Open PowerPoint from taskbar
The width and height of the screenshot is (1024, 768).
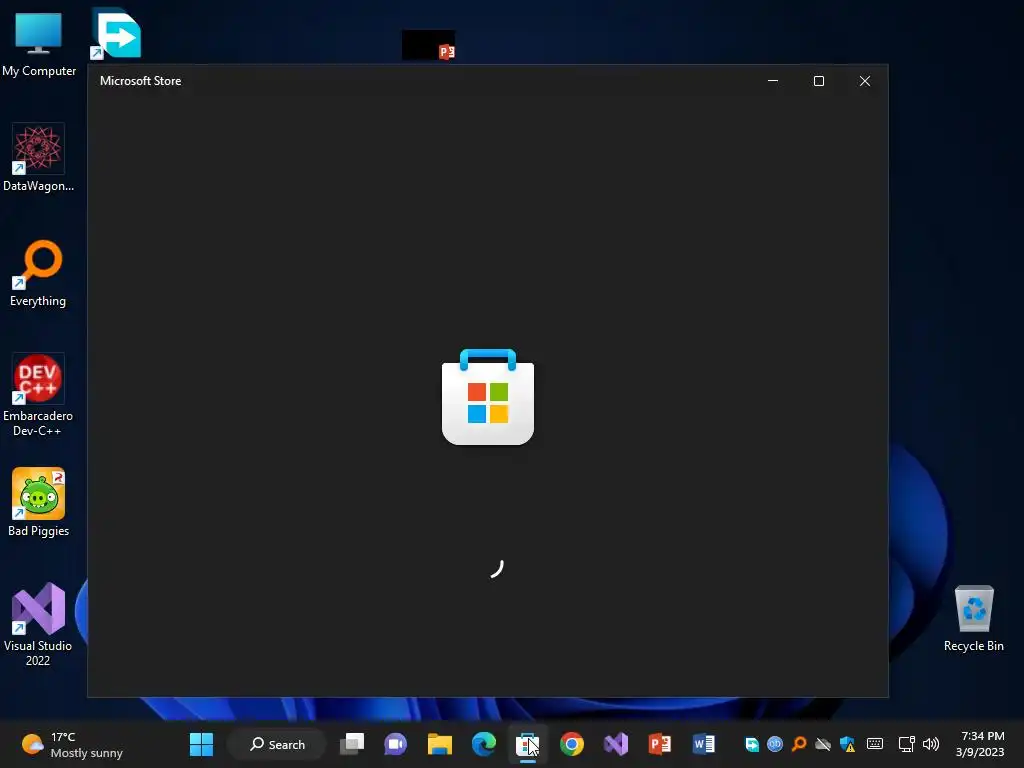pos(660,744)
